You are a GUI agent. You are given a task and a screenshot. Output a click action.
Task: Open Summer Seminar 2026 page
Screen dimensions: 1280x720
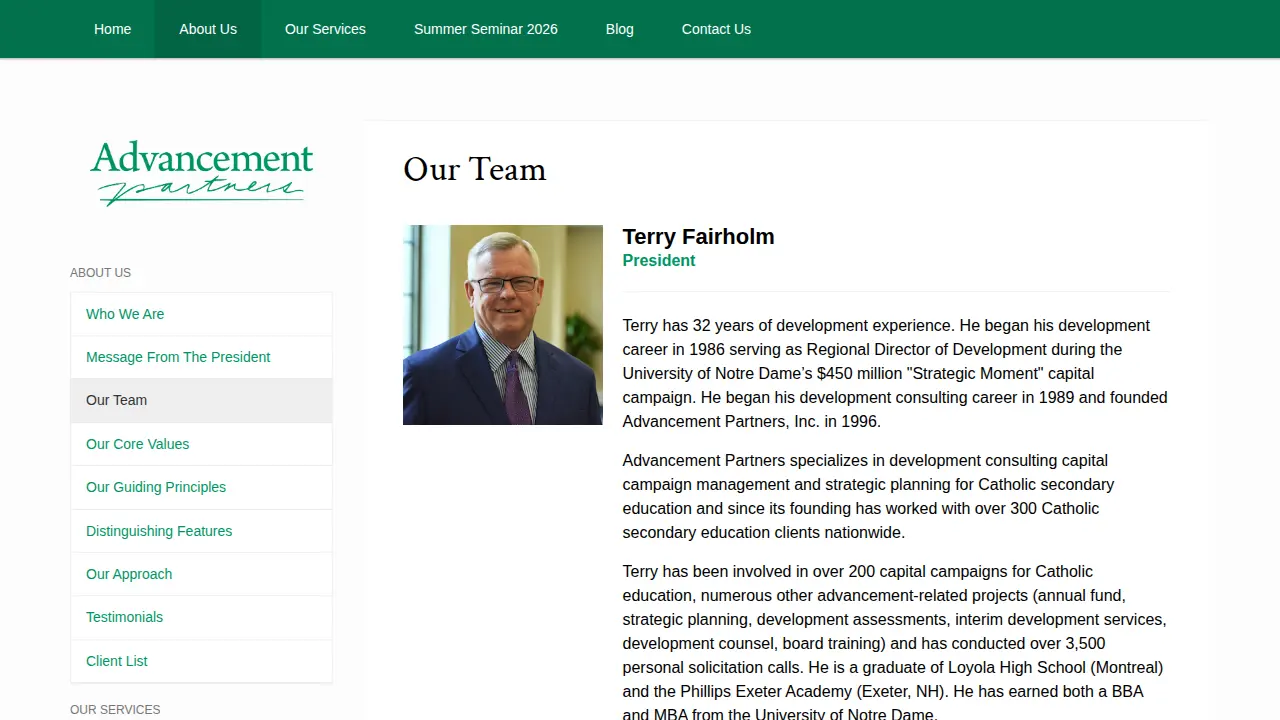[486, 29]
